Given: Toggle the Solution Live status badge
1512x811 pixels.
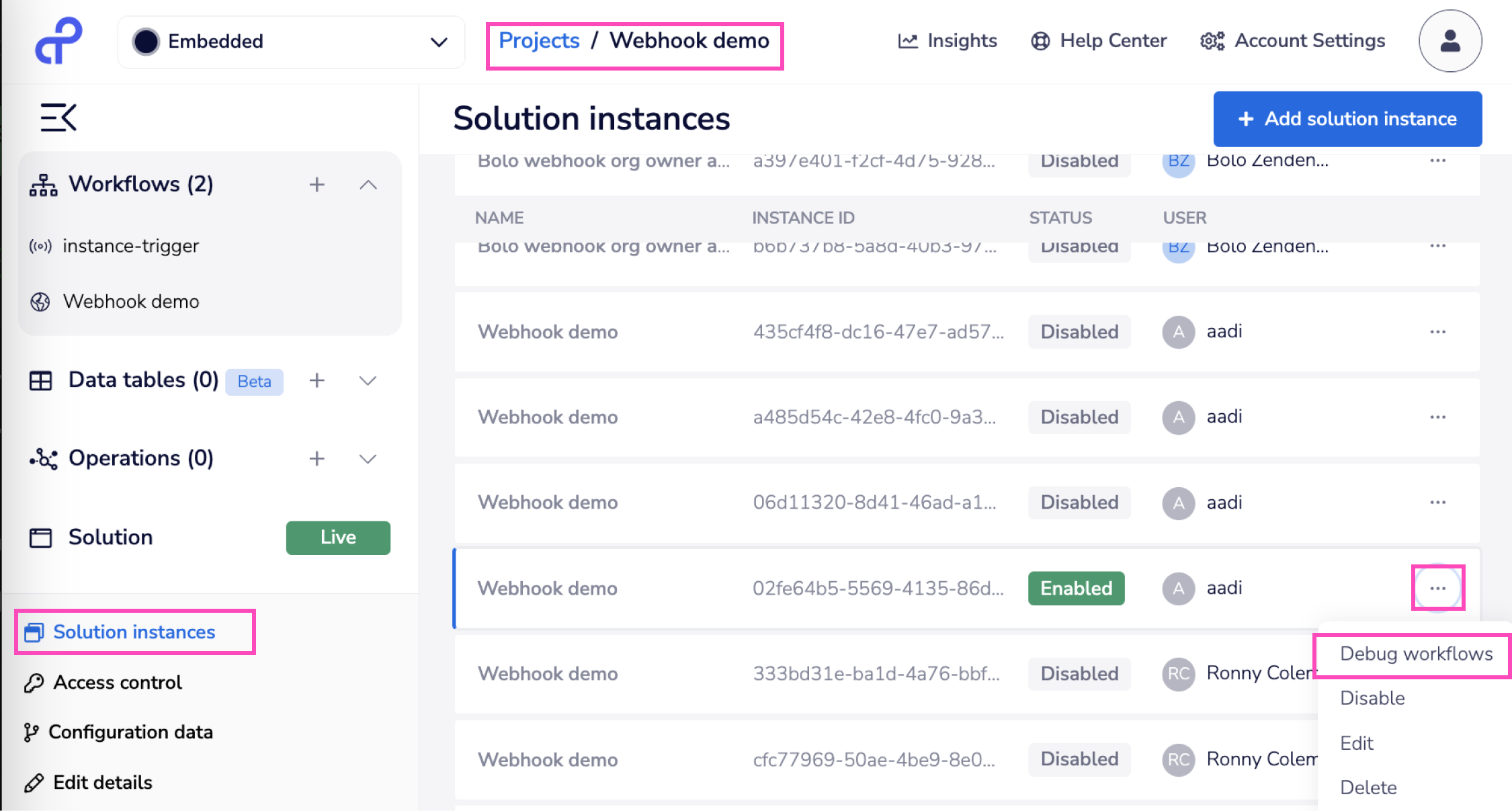Looking at the screenshot, I should 338,538.
